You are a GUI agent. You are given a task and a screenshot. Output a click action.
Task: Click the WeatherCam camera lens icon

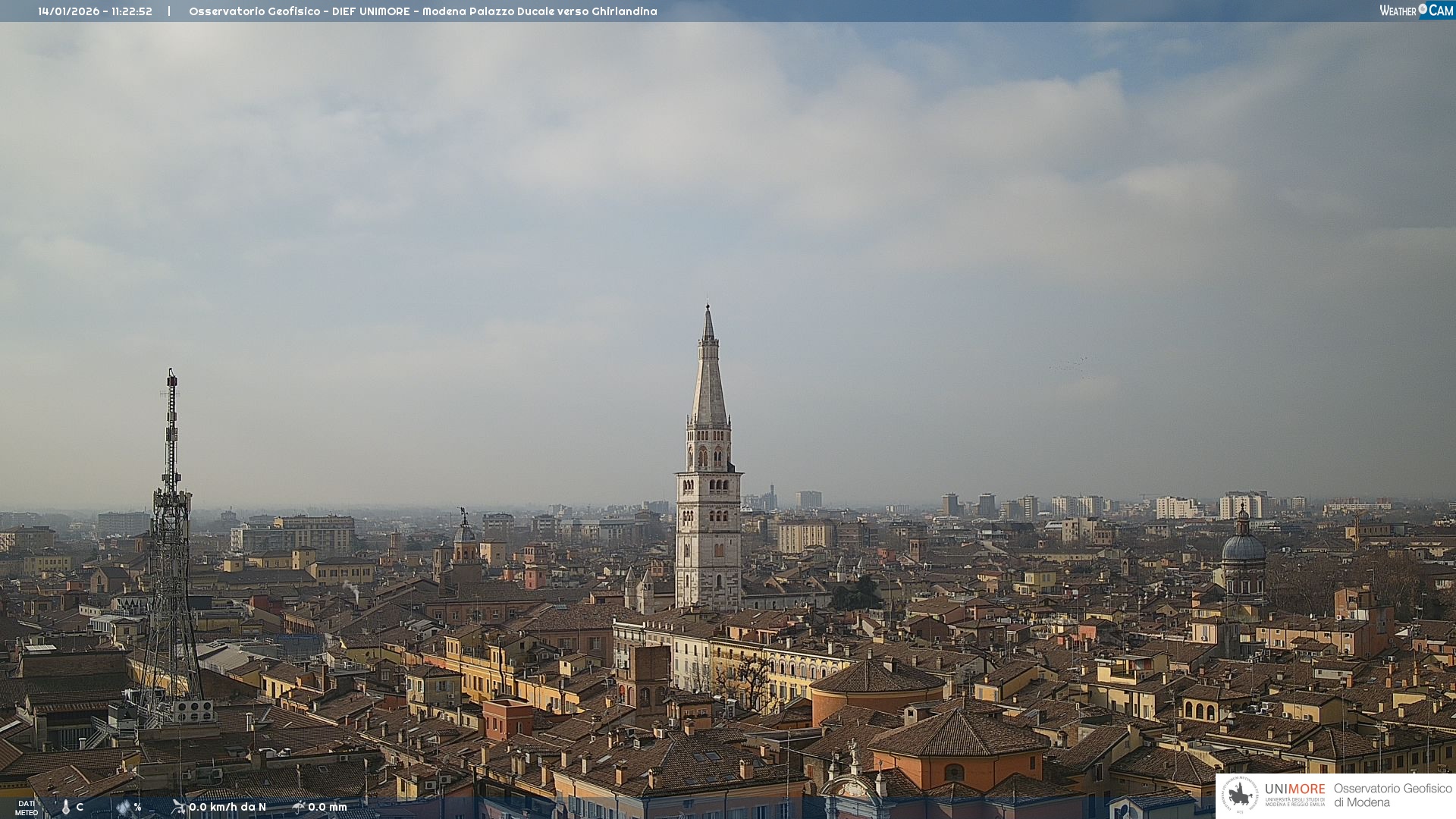pyautogui.click(x=1423, y=9)
